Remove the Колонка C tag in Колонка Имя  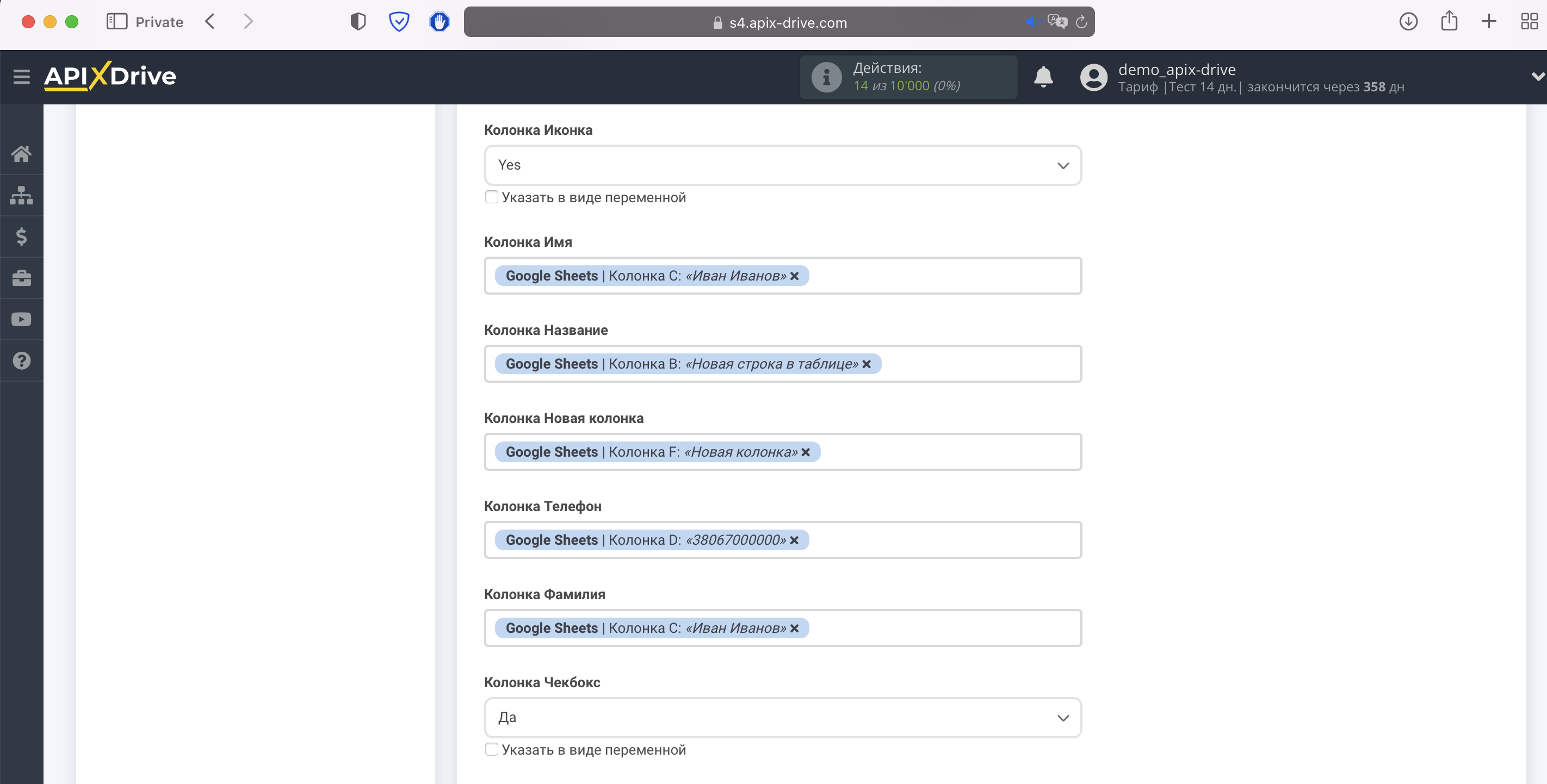[x=795, y=276]
